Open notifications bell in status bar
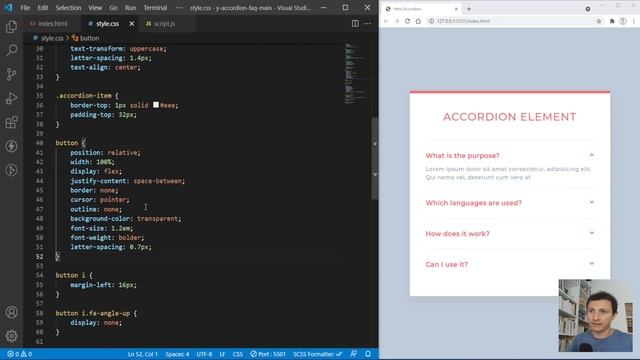 click(368, 354)
